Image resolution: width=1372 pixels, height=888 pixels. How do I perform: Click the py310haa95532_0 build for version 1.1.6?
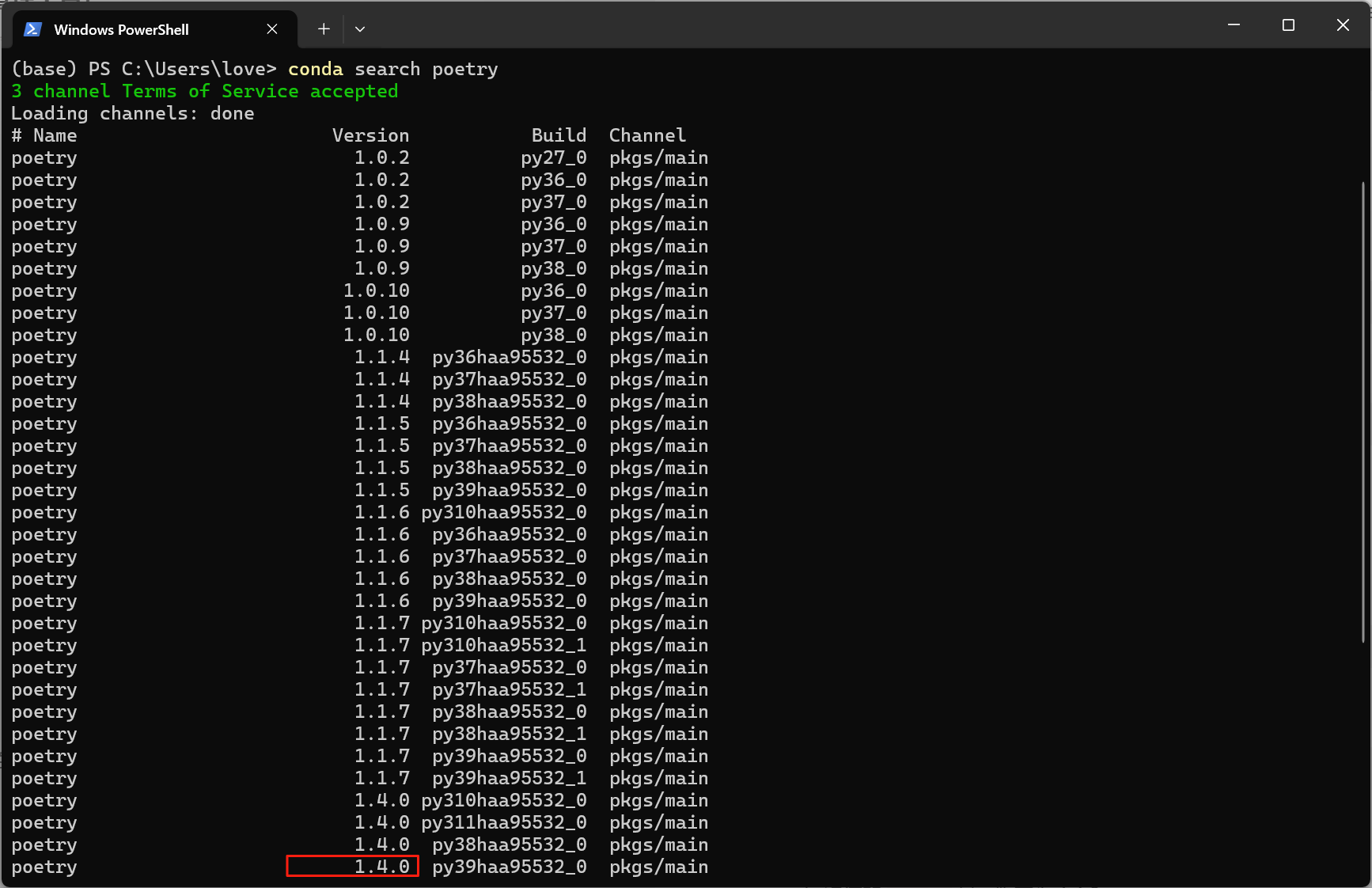click(504, 513)
